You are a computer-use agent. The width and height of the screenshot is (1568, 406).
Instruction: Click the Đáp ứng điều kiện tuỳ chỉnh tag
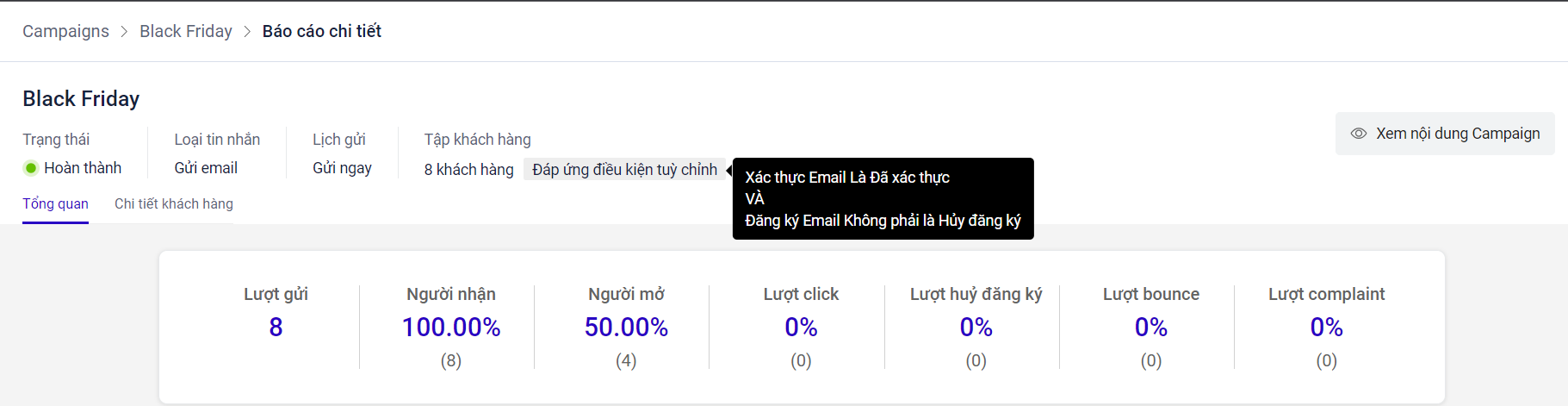point(624,170)
